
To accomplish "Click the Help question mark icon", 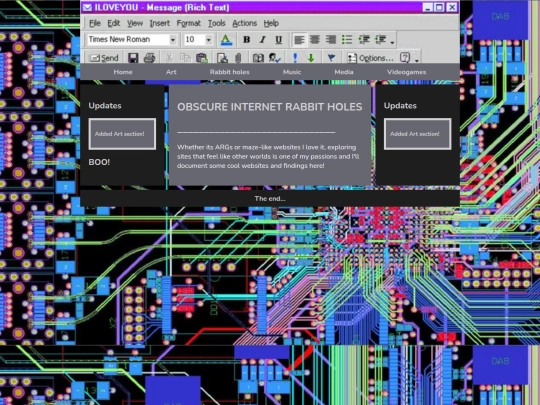I will 405,58.
